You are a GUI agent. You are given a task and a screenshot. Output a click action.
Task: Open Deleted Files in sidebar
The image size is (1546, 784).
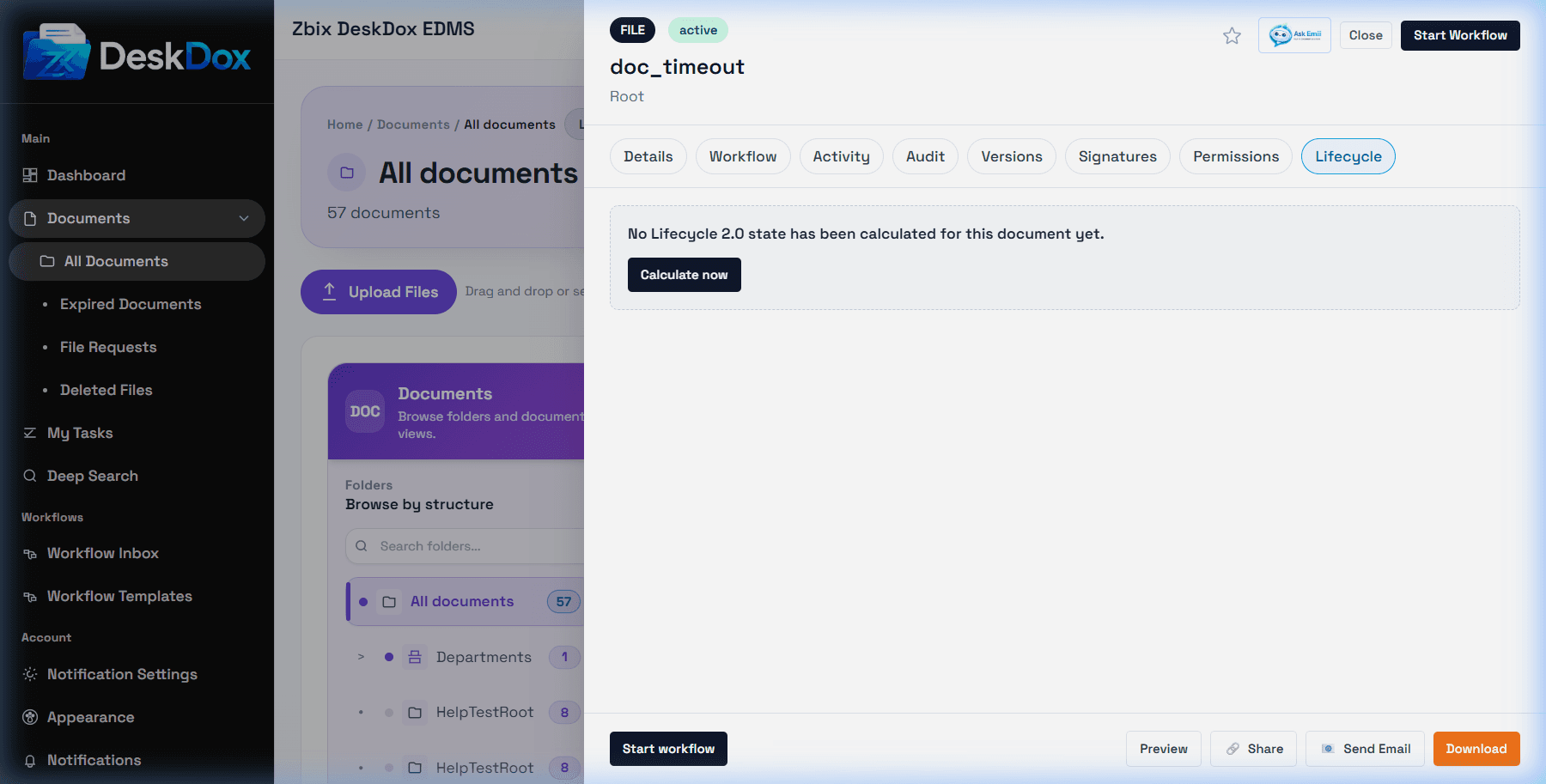[107, 390]
